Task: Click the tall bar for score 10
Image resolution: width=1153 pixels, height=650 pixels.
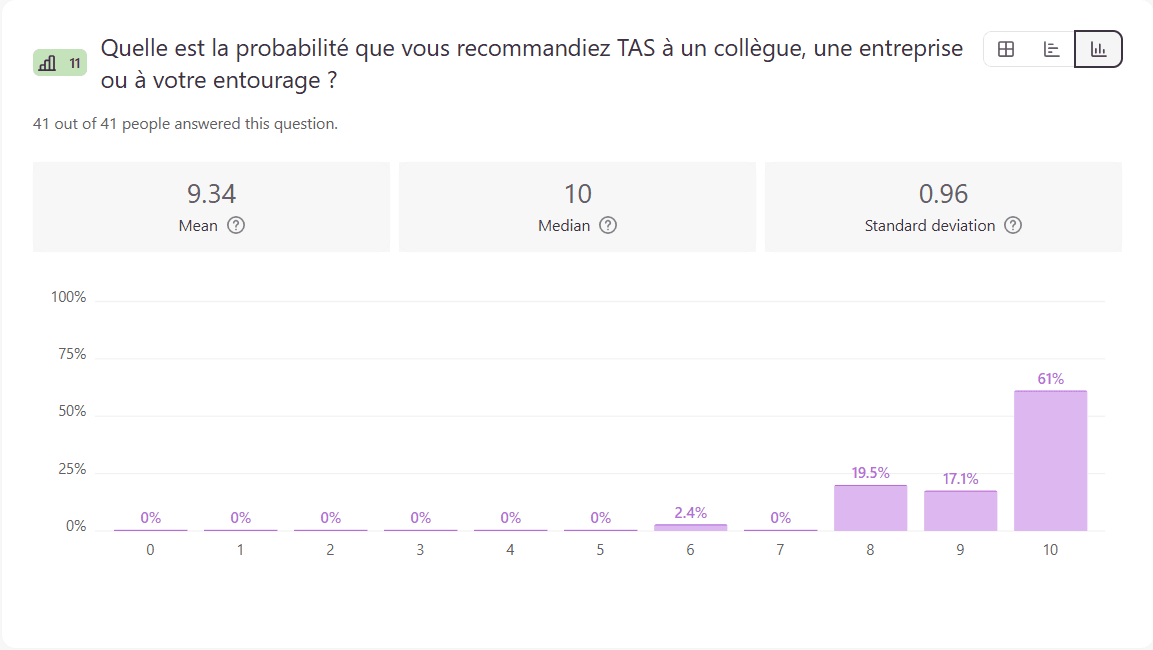Action: point(1050,460)
